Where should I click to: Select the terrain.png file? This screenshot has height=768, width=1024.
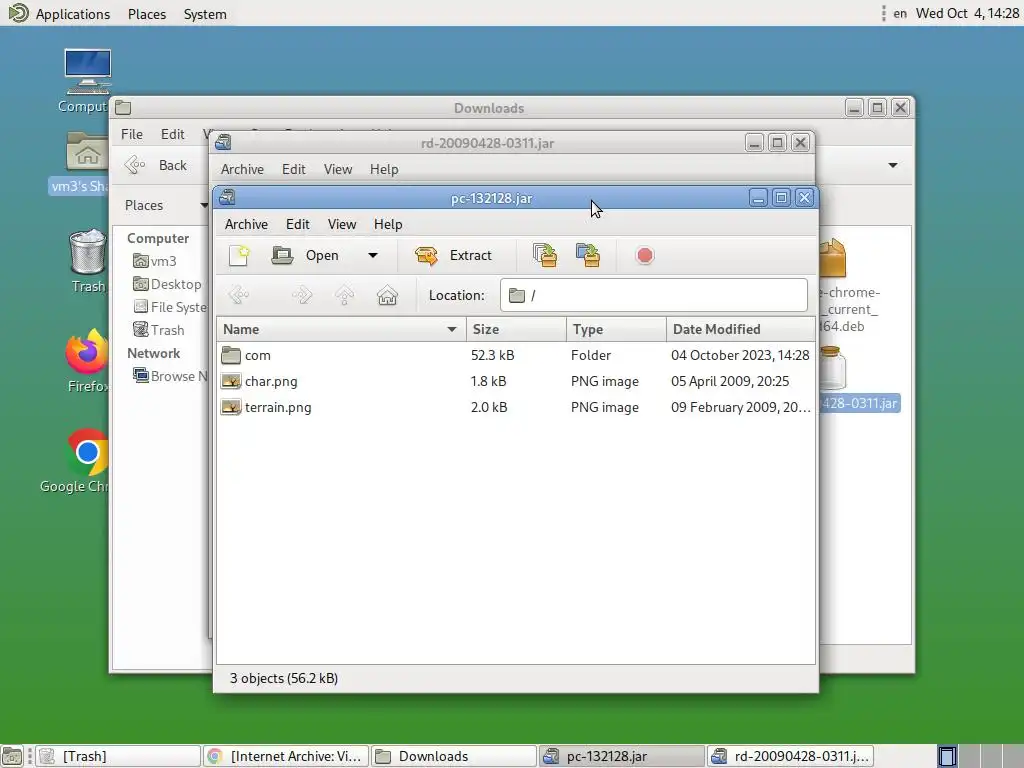point(516,408)
